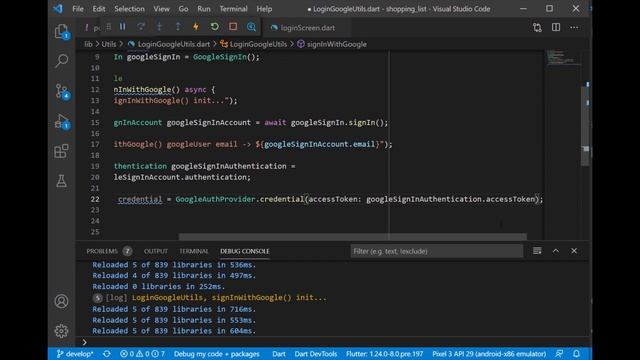Click Step Over in debug toolbar
The height and width of the screenshot is (360, 640).
(x=141, y=27)
